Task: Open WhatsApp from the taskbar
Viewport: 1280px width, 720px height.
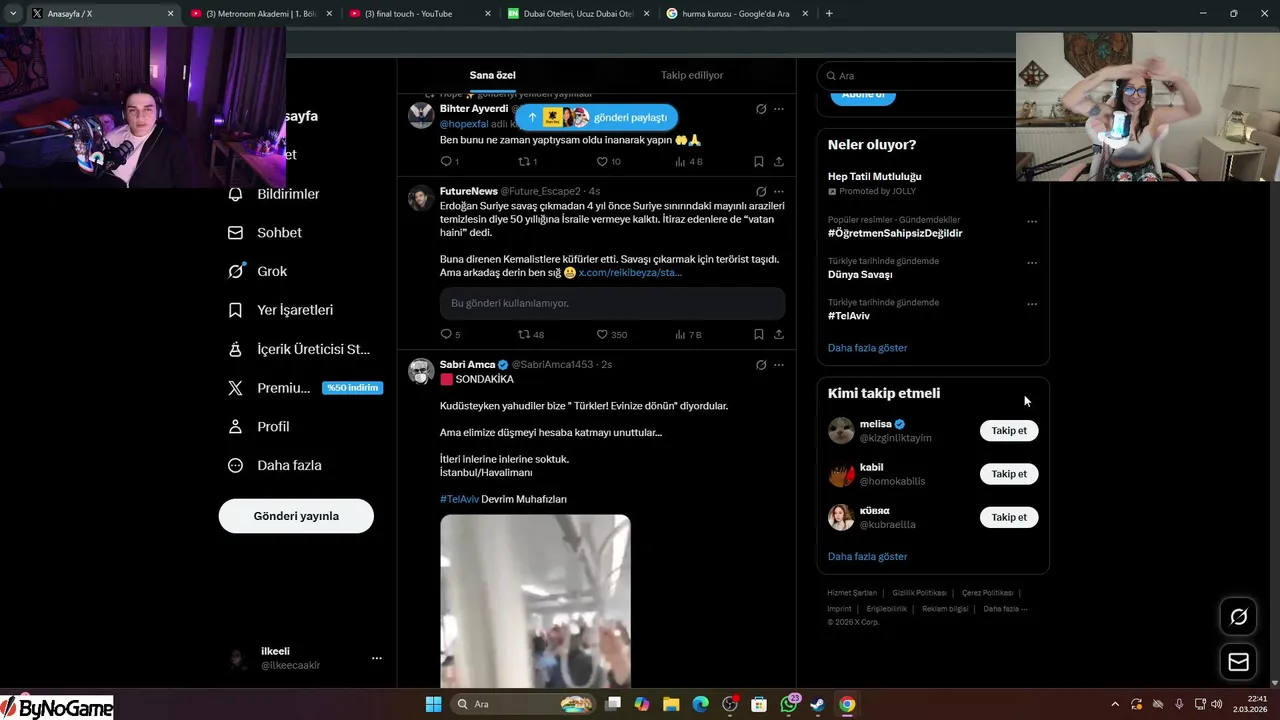Action: pyautogui.click(x=789, y=704)
